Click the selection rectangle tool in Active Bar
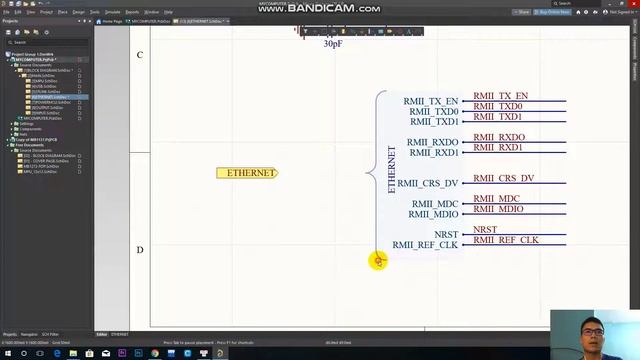This screenshot has height=360, width=640. coord(324,31)
